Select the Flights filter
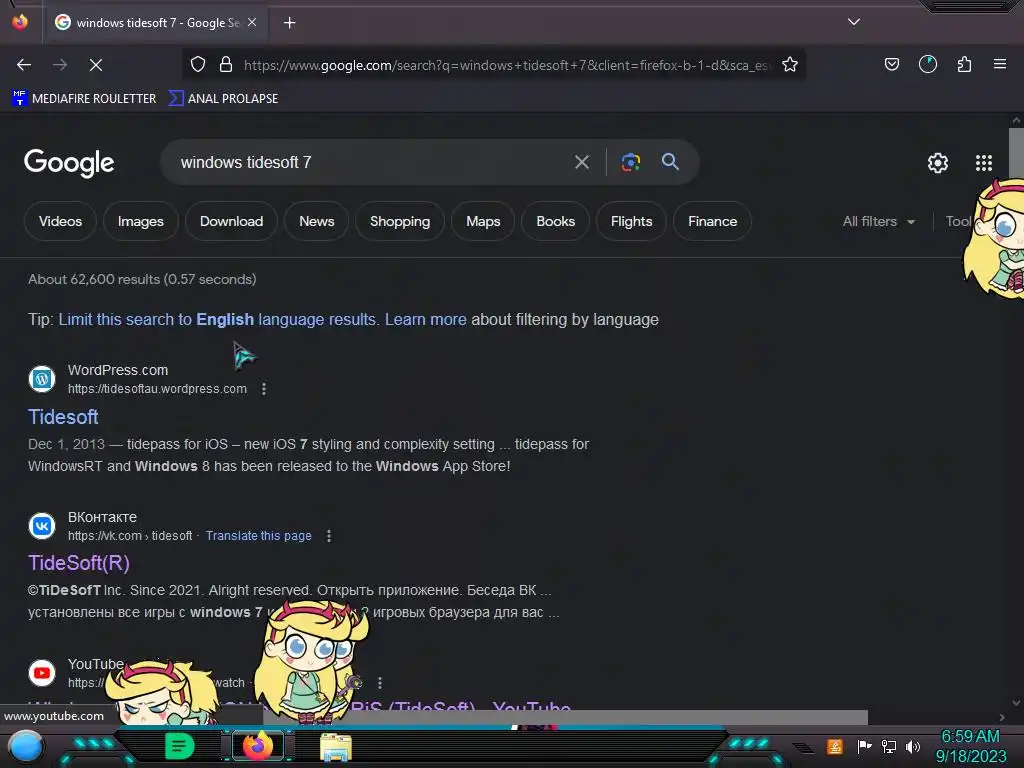1024x768 pixels. pyautogui.click(x=632, y=221)
